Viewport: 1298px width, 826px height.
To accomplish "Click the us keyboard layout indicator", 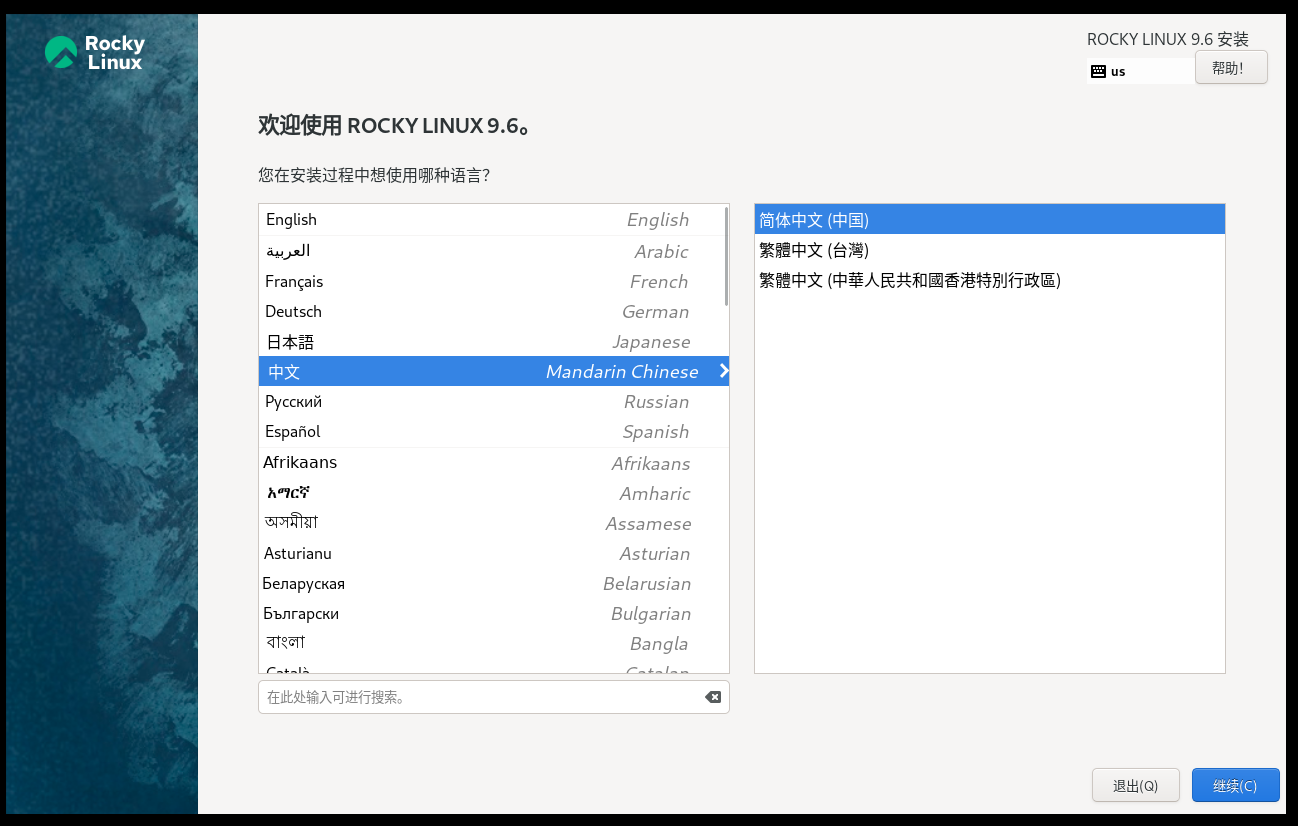I will tap(1118, 71).
